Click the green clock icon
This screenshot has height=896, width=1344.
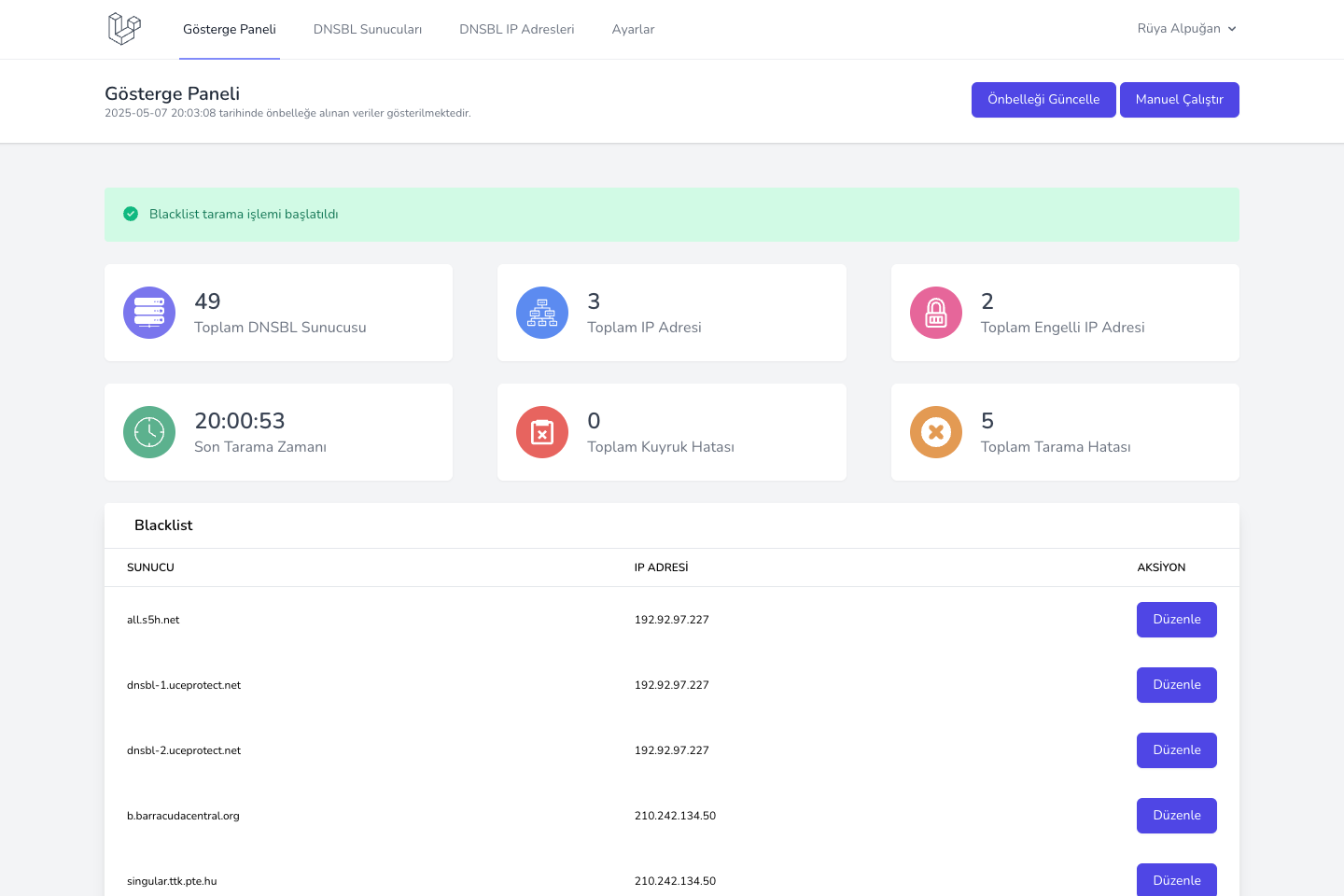pos(149,432)
